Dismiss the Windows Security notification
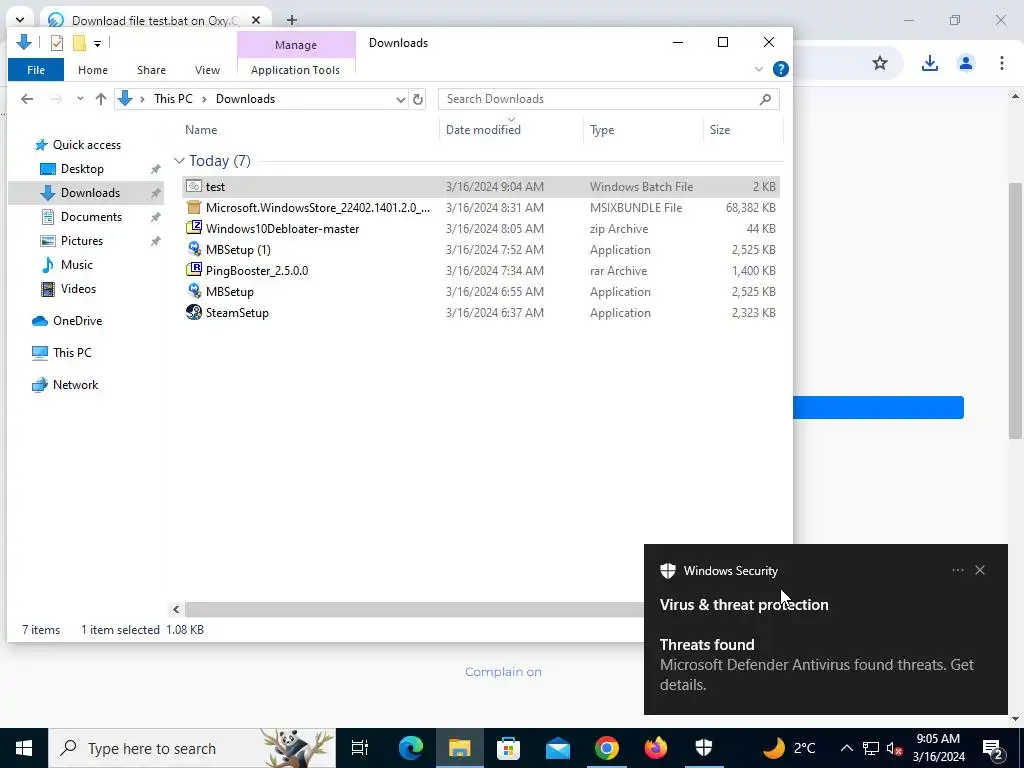Screen dimensions: 1024x768 [x=980, y=570]
